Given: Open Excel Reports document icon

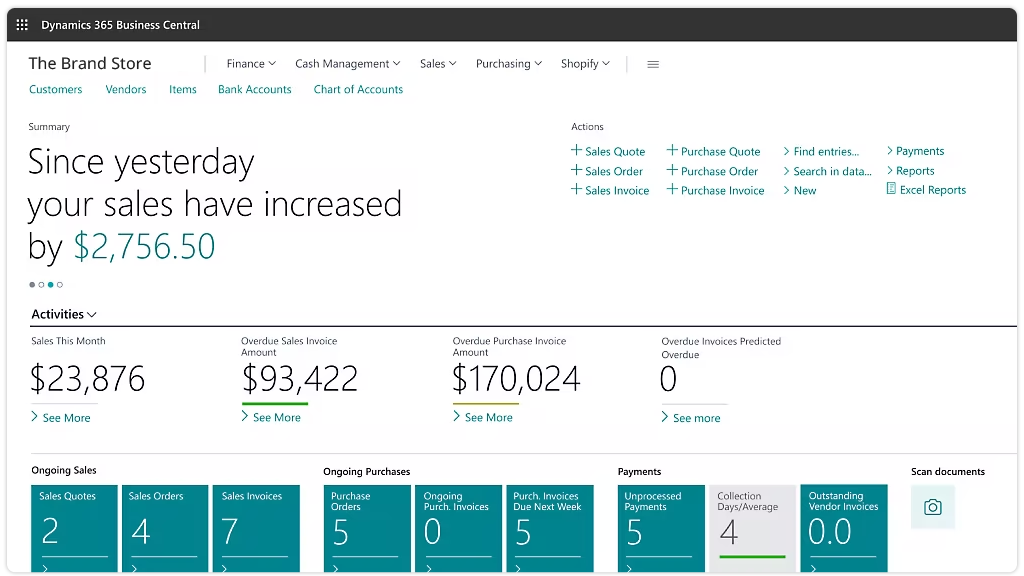Looking at the screenshot, I should (x=891, y=189).
